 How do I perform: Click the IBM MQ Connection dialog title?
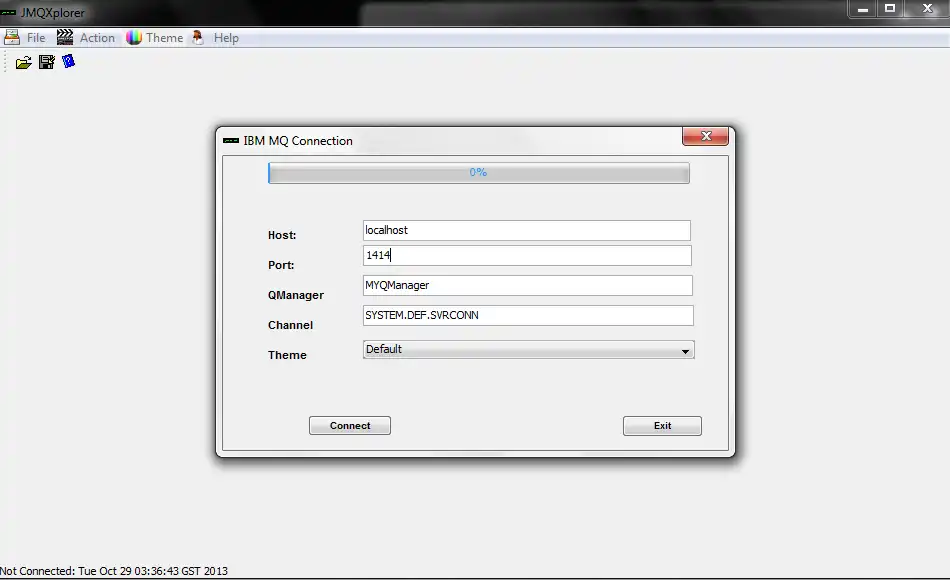tap(298, 141)
